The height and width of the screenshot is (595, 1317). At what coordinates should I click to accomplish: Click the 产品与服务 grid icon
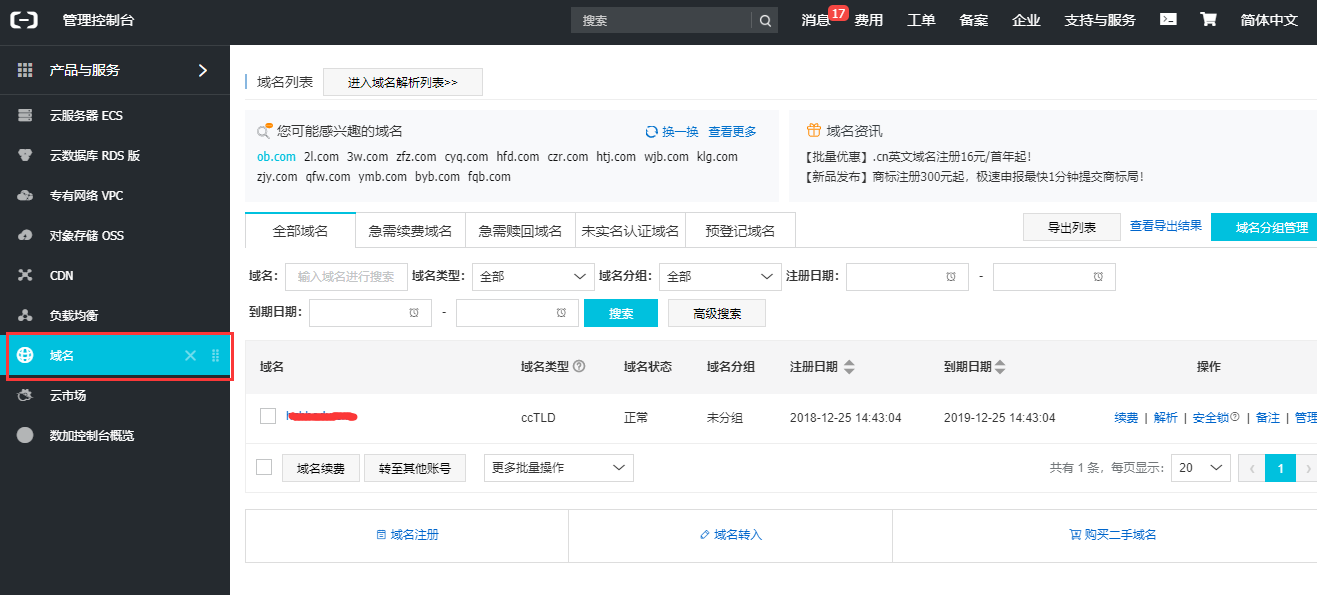click(x=25, y=70)
